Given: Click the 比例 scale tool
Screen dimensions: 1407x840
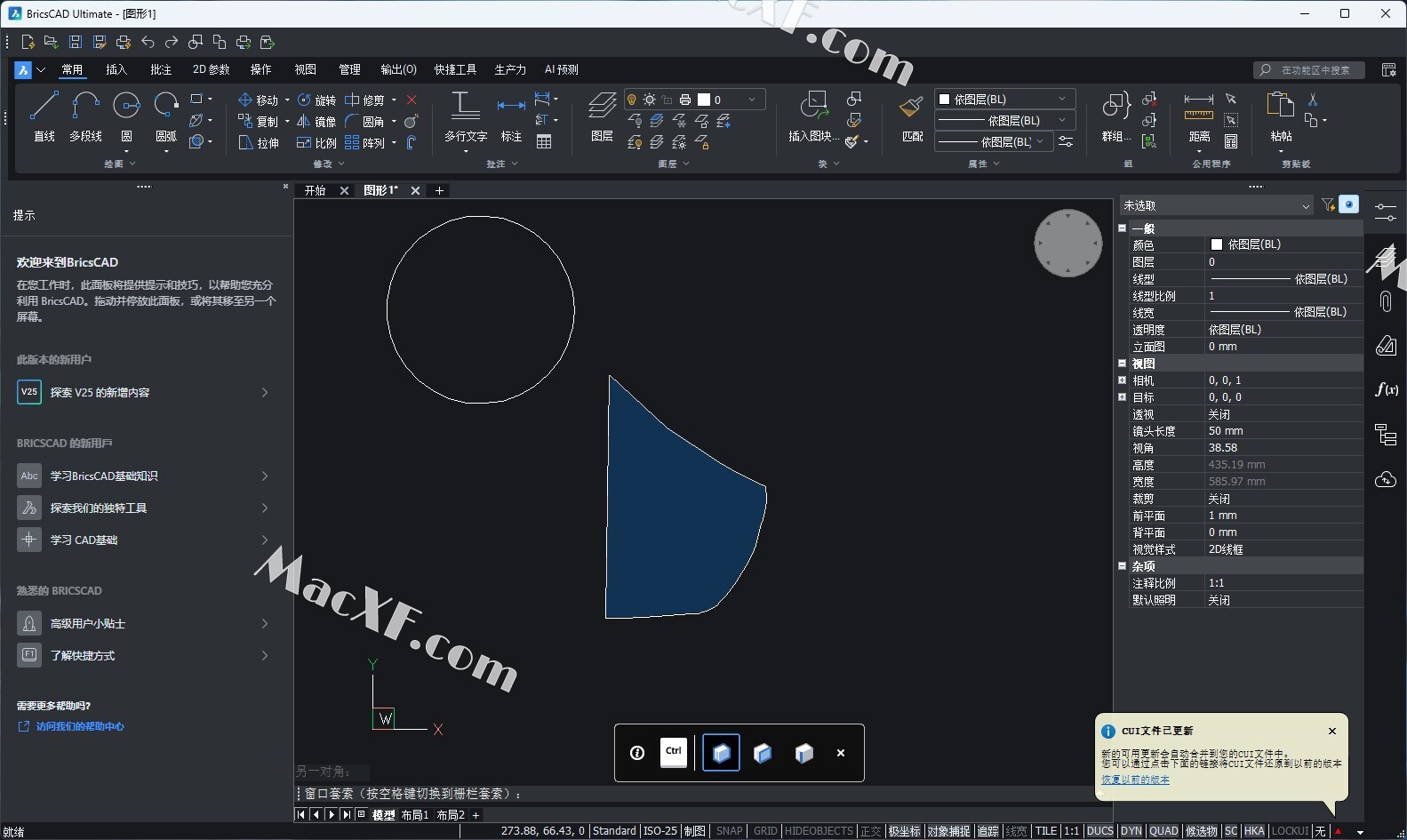Looking at the screenshot, I should (316, 142).
